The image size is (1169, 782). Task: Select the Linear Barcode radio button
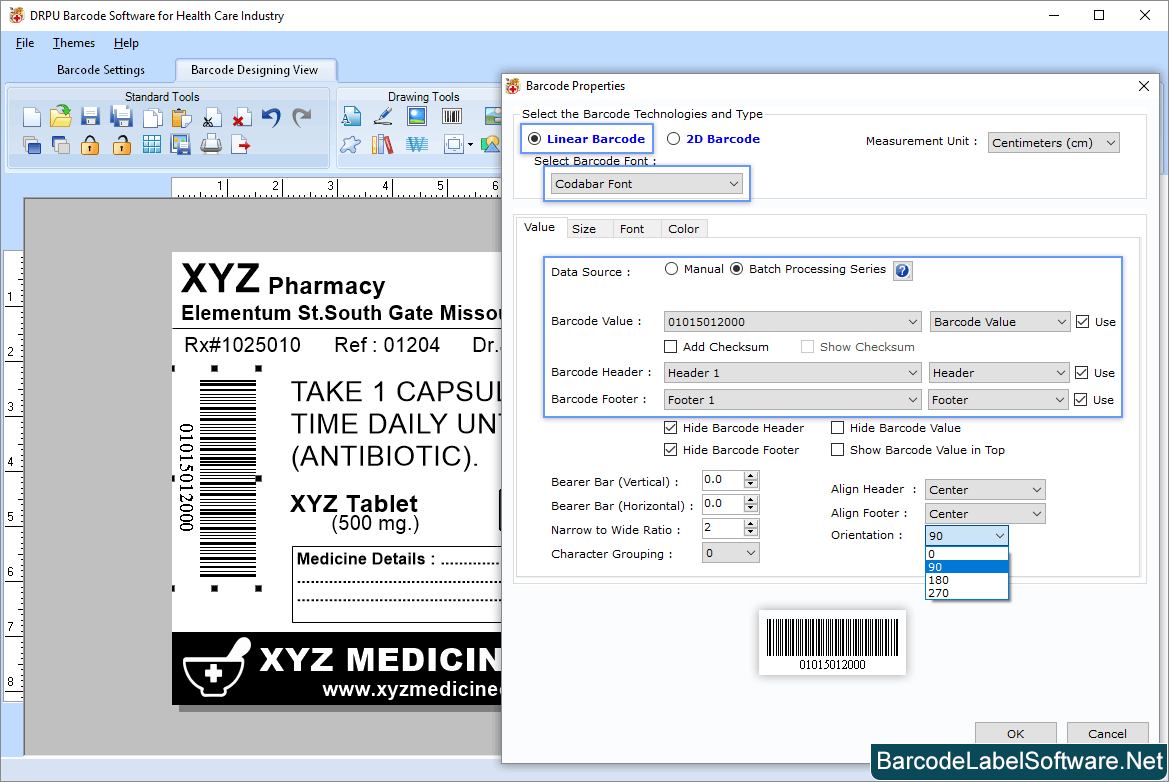point(535,139)
